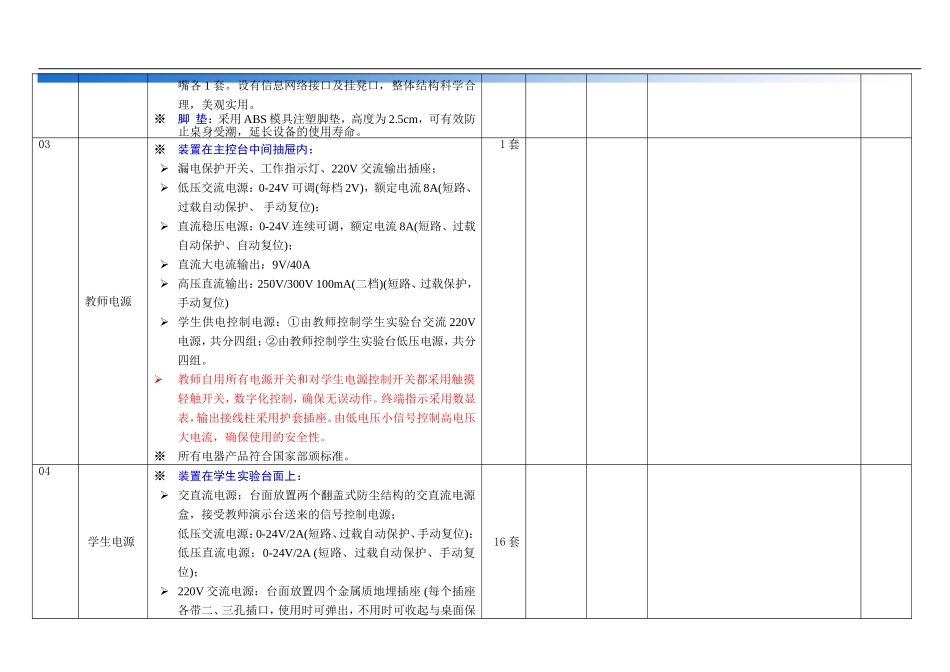The image size is (950, 672).
Task: Click red text 教师自用所有电源开关
Action: [326, 379]
